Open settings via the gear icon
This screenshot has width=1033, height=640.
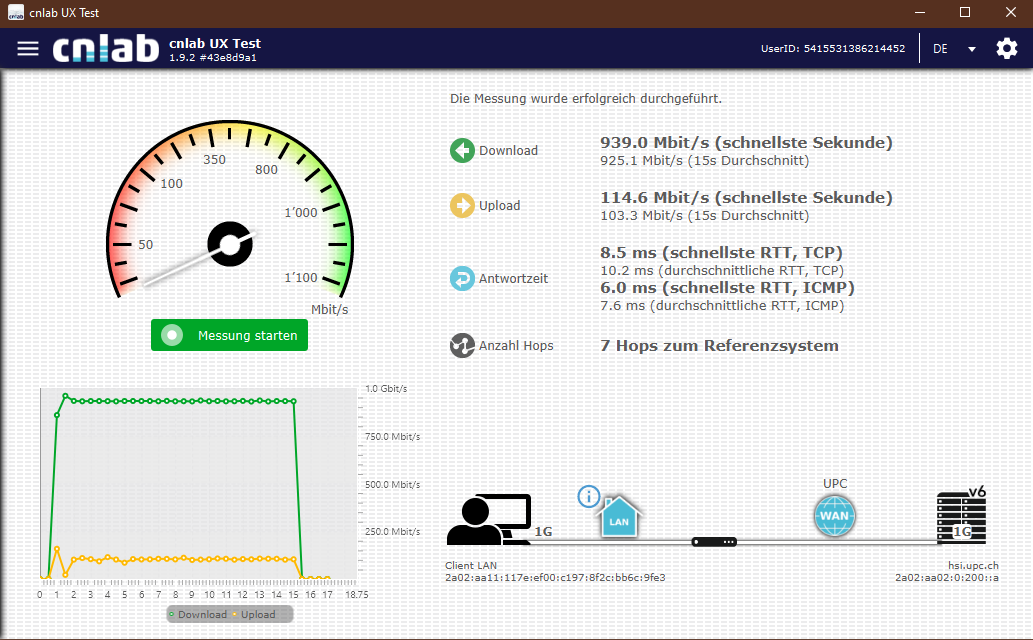point(1006,48)
